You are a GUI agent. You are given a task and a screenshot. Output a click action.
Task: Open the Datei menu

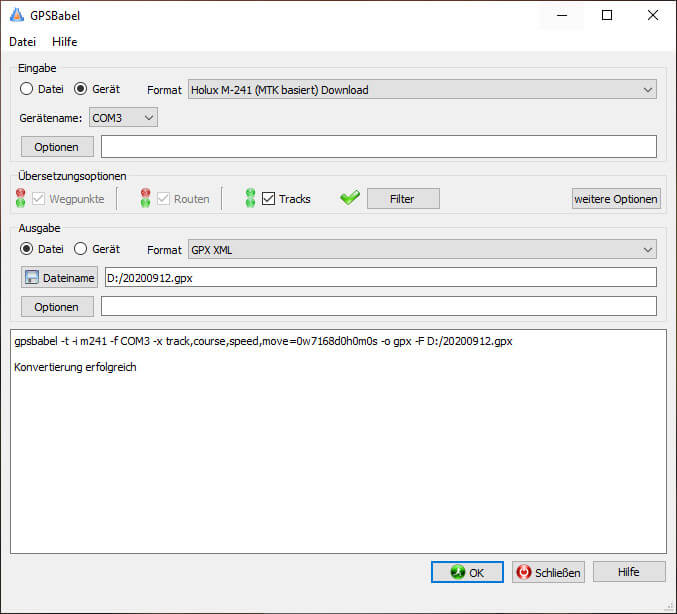22,42
